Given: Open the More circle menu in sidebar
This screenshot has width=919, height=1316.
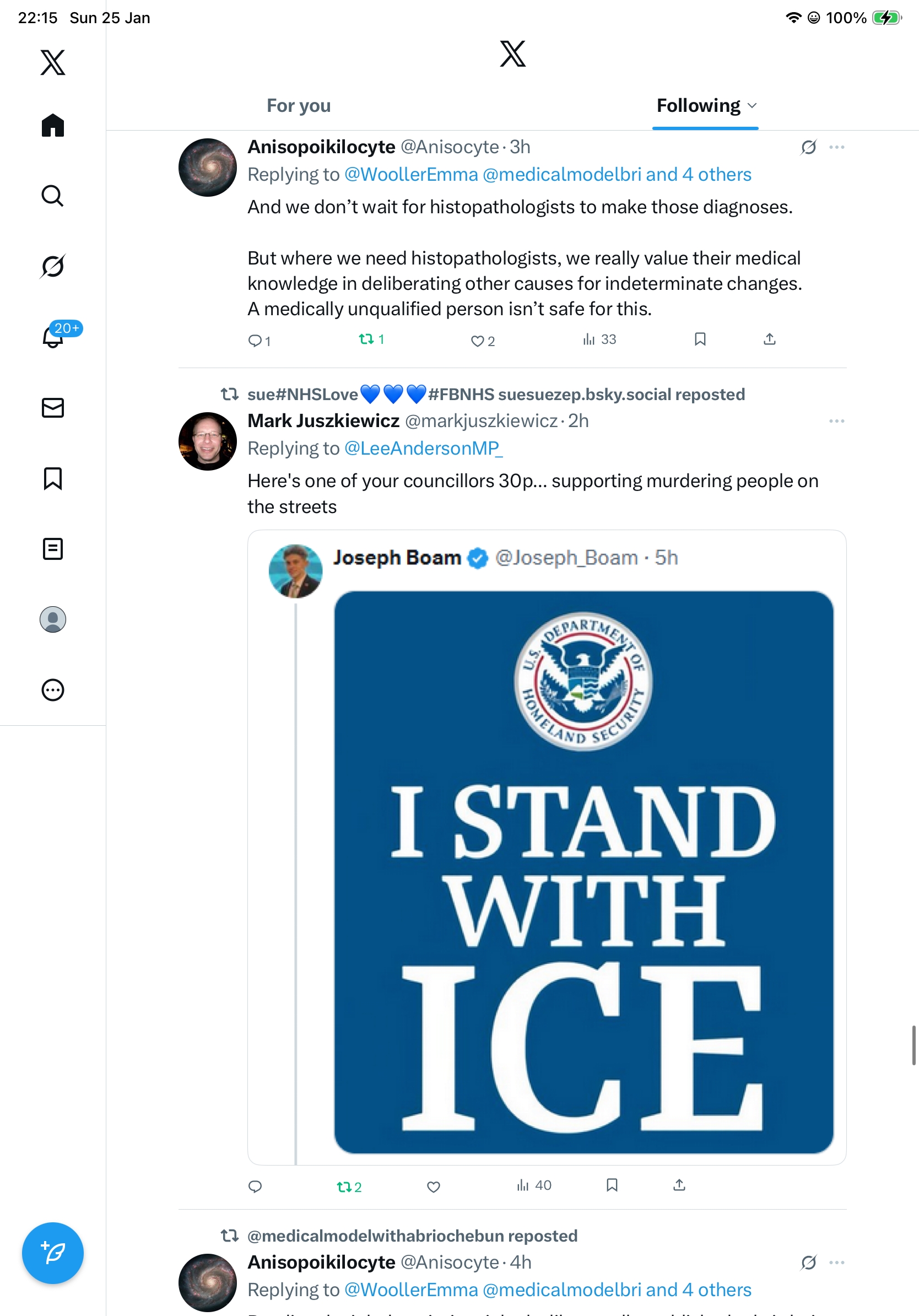Looking at the screenshot, I should (x=53, y=690).
